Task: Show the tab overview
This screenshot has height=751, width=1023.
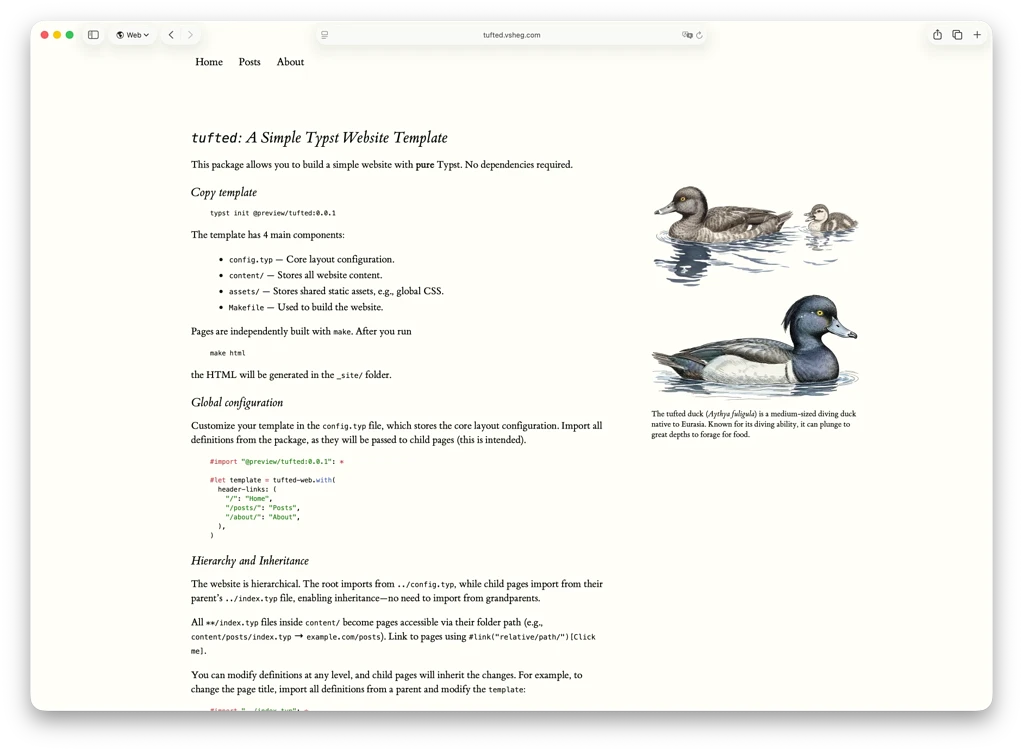Action: [x=957, y=35]
